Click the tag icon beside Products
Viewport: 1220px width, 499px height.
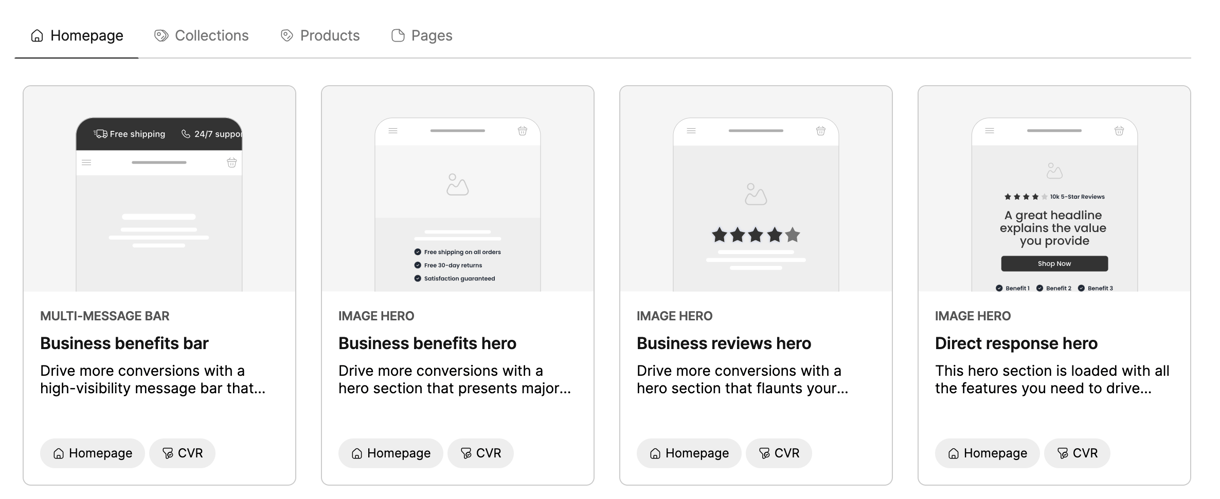pyautogui.click(x=287, y=36)
